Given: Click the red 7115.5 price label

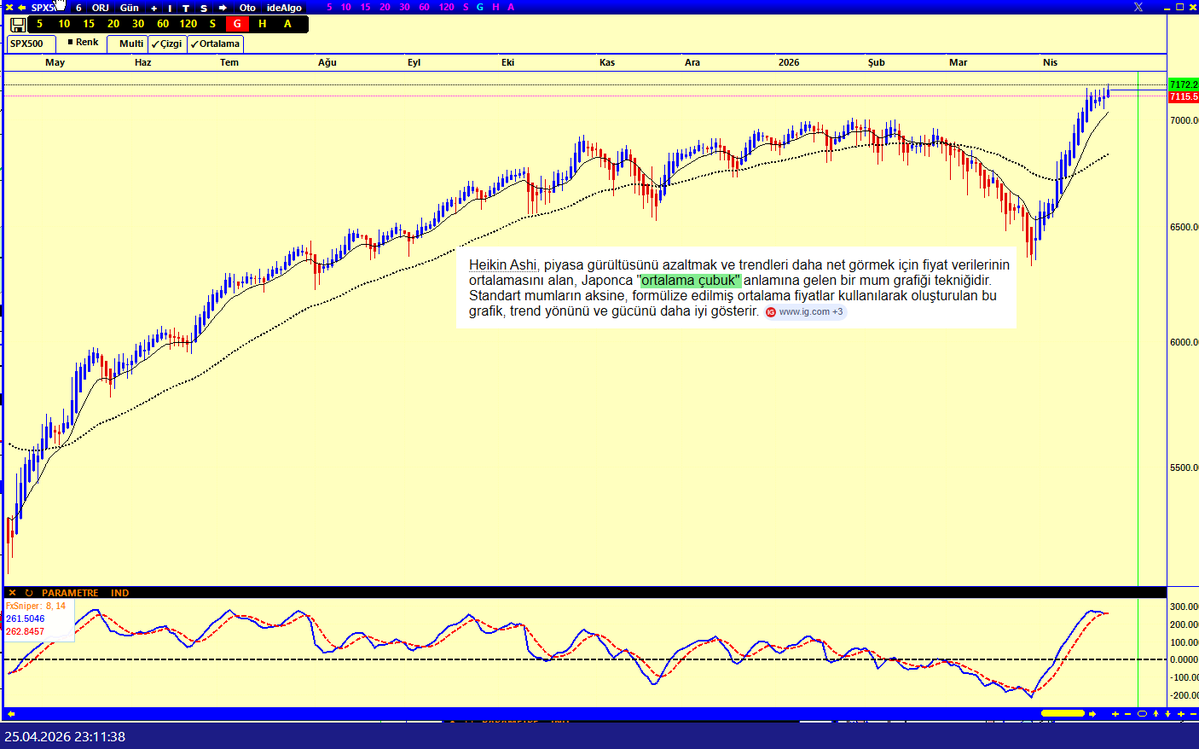Looking at the screenshot, I should [x=1183, y=97].
